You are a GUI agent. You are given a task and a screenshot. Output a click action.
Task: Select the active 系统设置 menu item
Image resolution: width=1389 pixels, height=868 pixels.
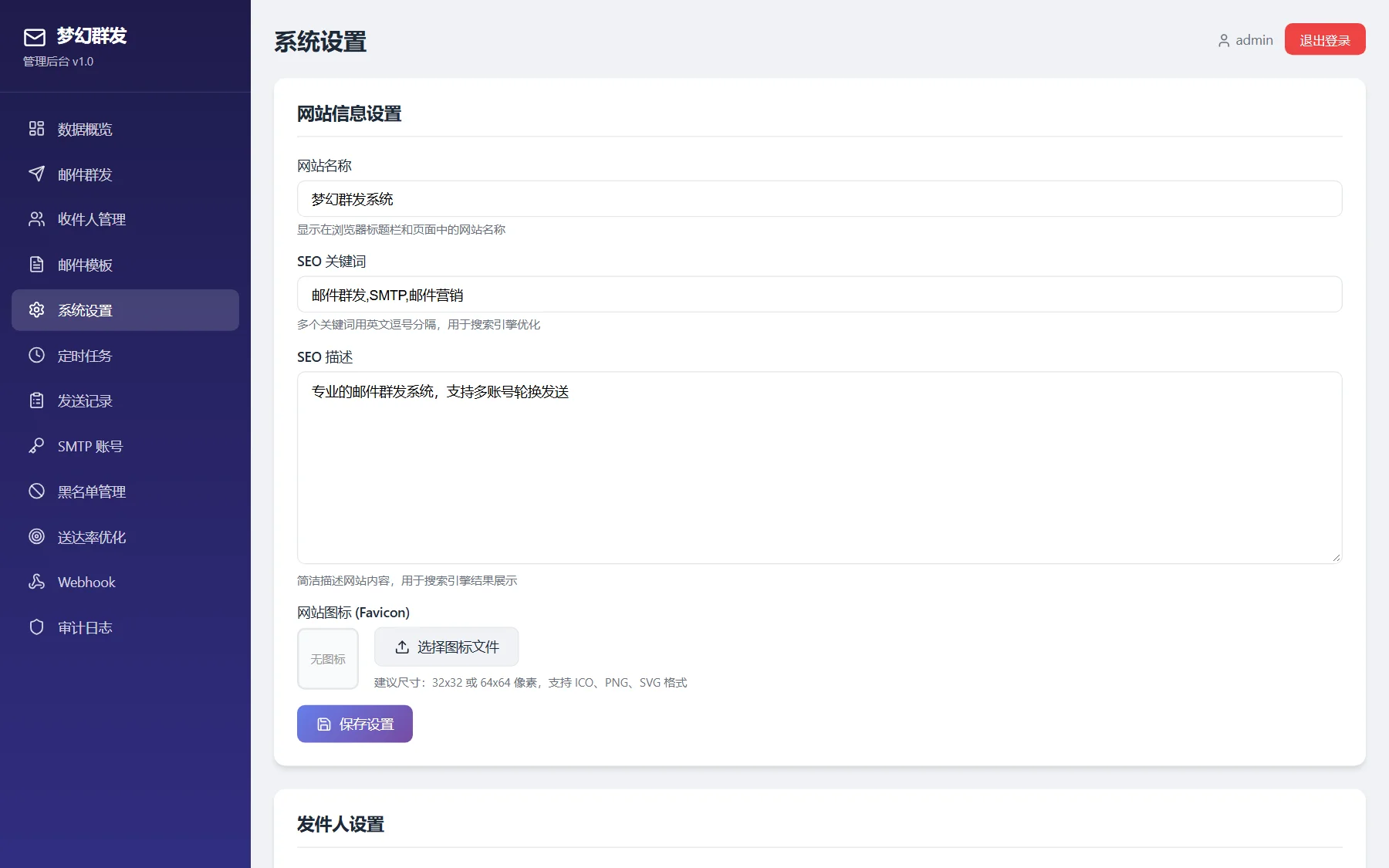[x=125, y=310]
